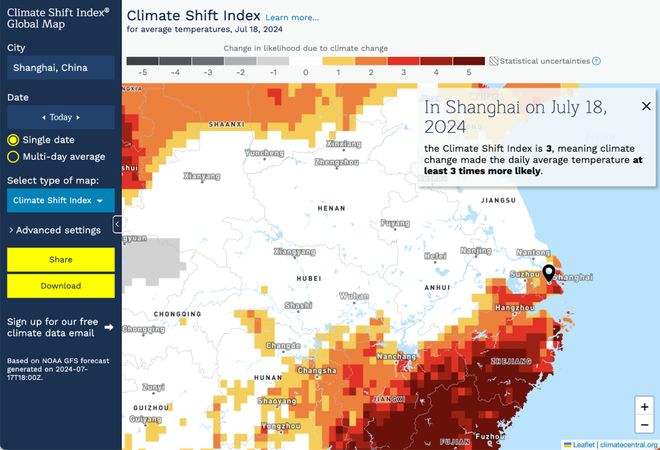Toggle the statistical uncertainties hatch icon
Screen dimensions: 660x450
pos(494,61)
